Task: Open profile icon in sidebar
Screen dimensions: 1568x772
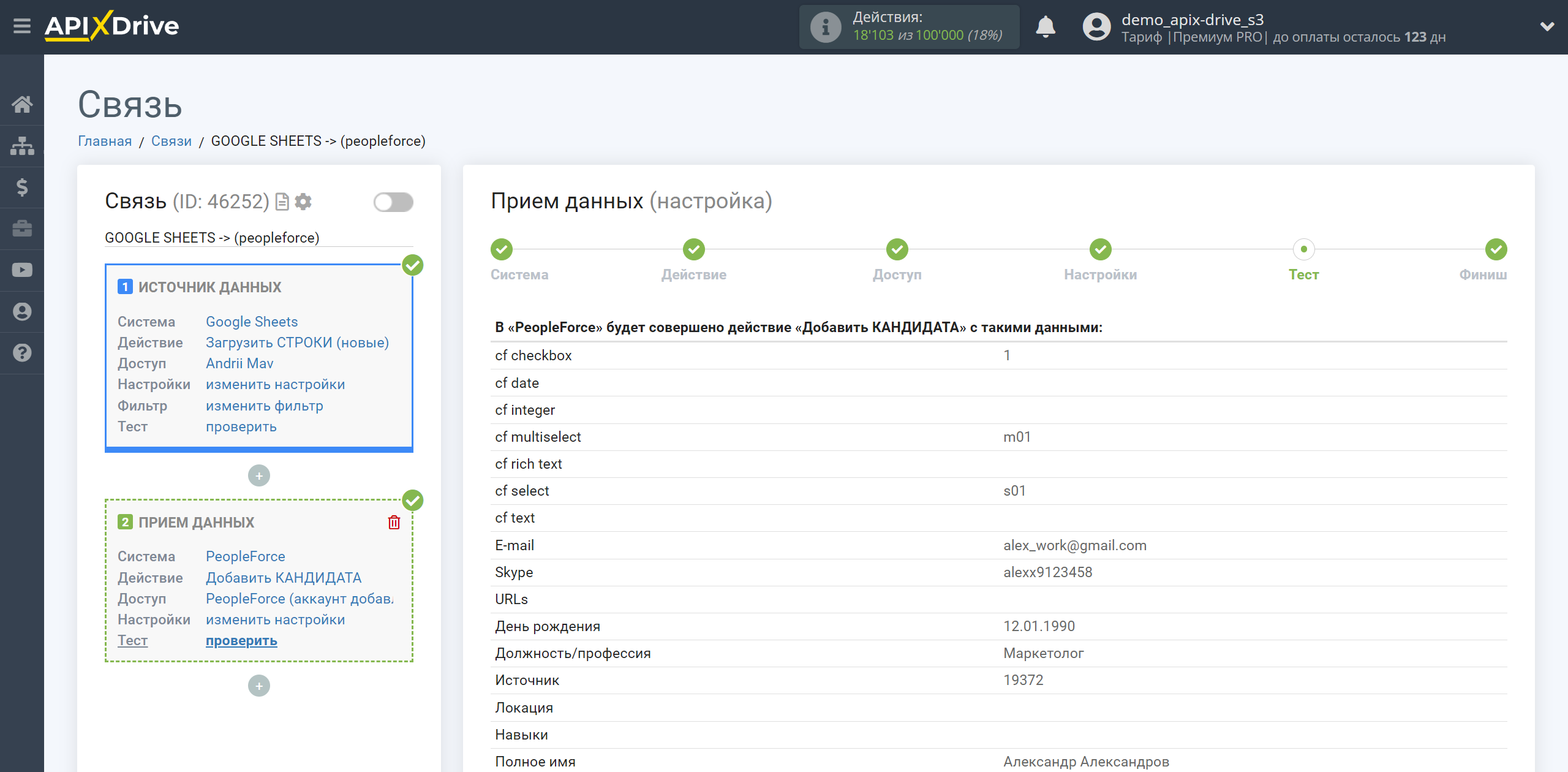Action: click(22, 311)
